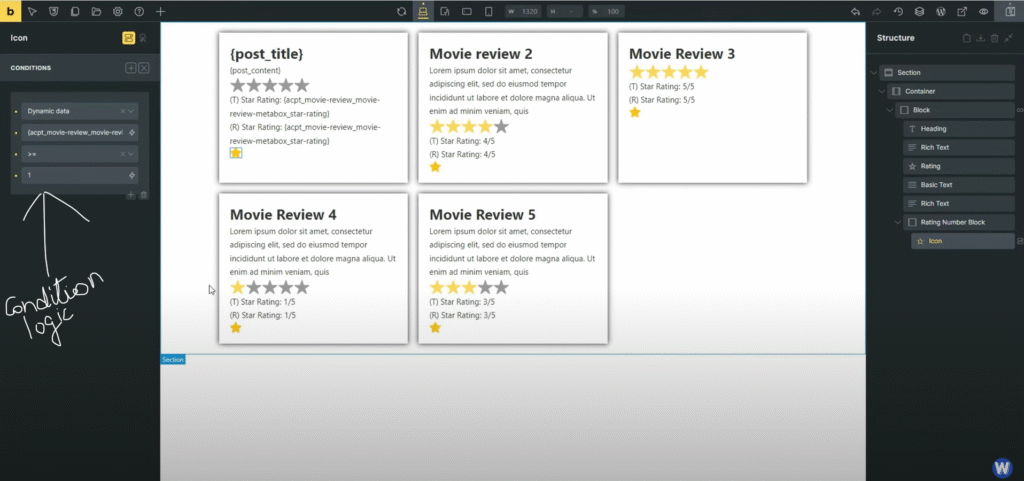Delete condition with small trash icon
The image size is (1024, 481).
pyautogui.click(x=144, y=194)
